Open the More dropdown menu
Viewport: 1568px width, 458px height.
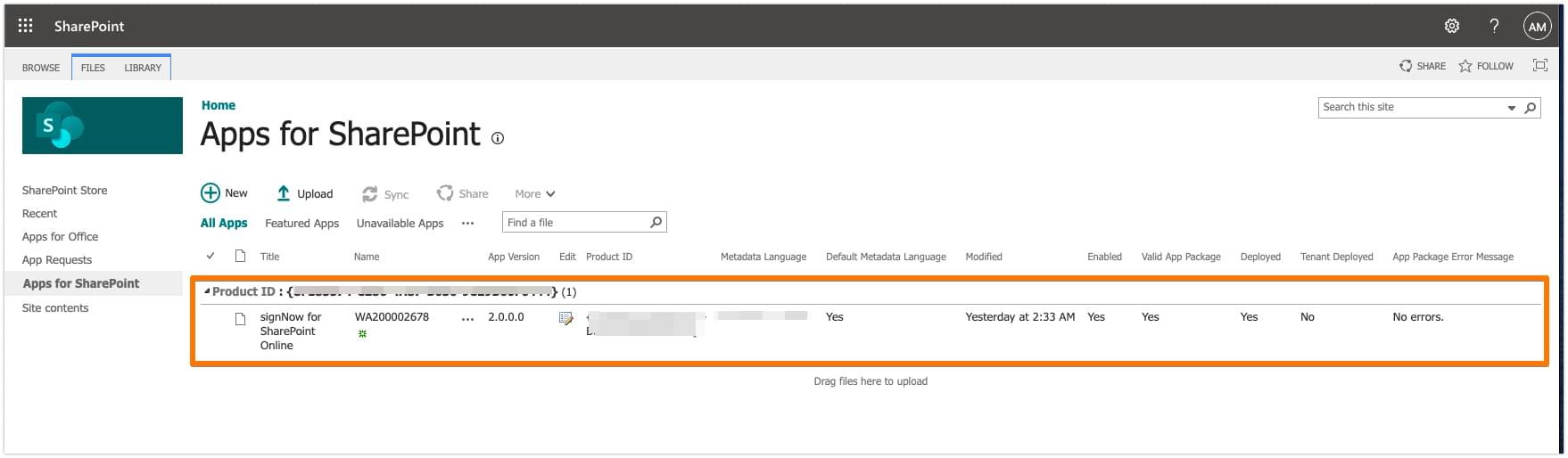tap(535, 193)
